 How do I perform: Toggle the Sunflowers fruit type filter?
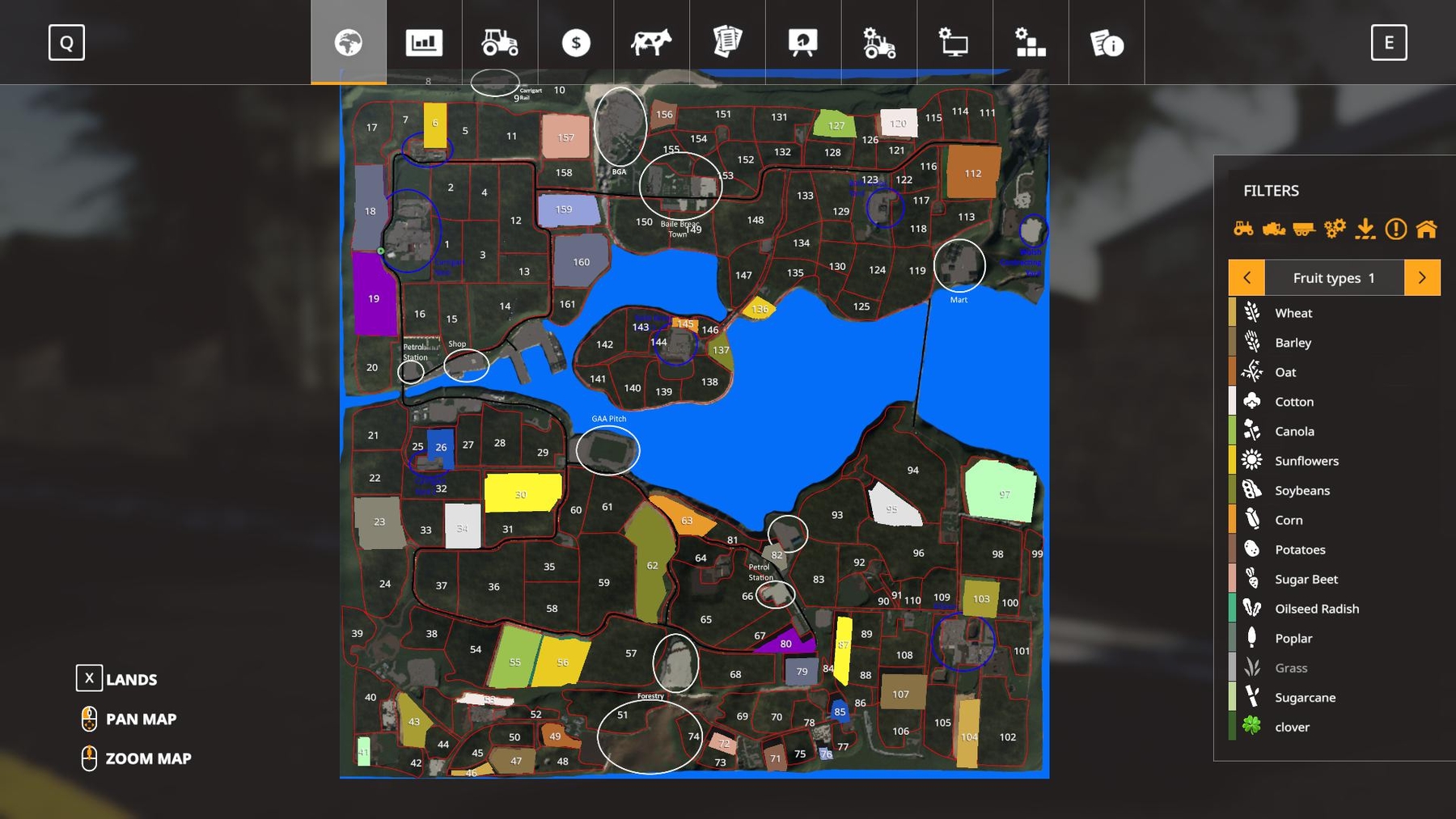coord(1306,461)
